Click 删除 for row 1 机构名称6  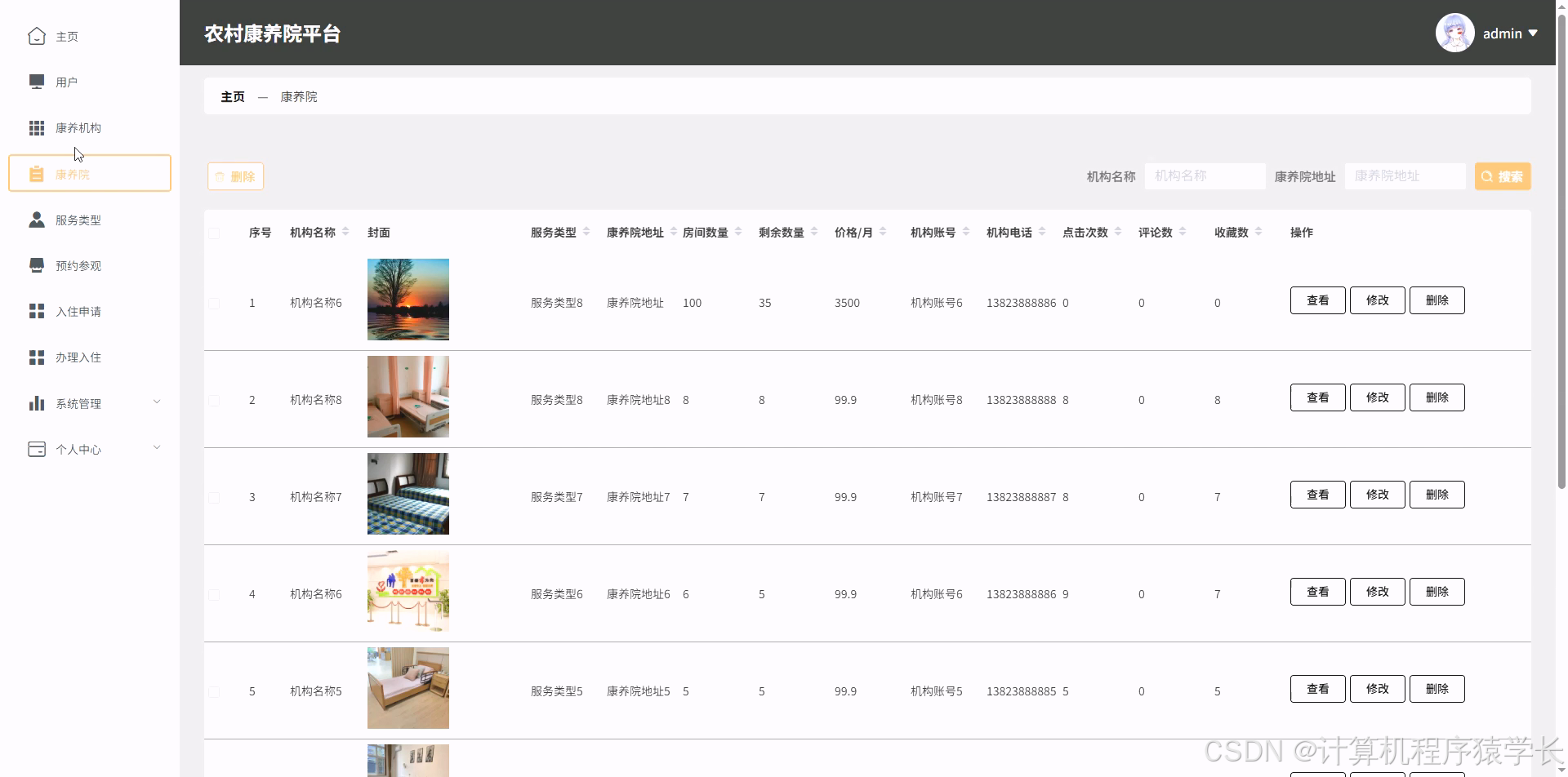coord(1437,300)
